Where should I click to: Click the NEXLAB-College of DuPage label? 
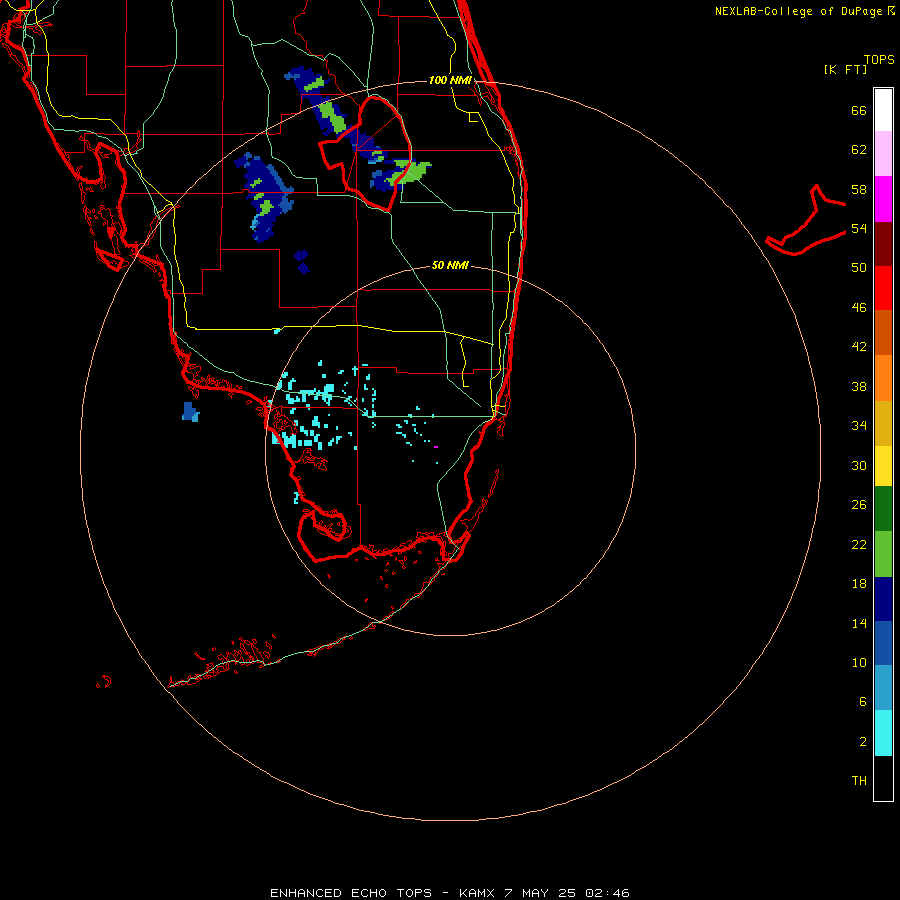pyautogui.click(x=798, y=11)
